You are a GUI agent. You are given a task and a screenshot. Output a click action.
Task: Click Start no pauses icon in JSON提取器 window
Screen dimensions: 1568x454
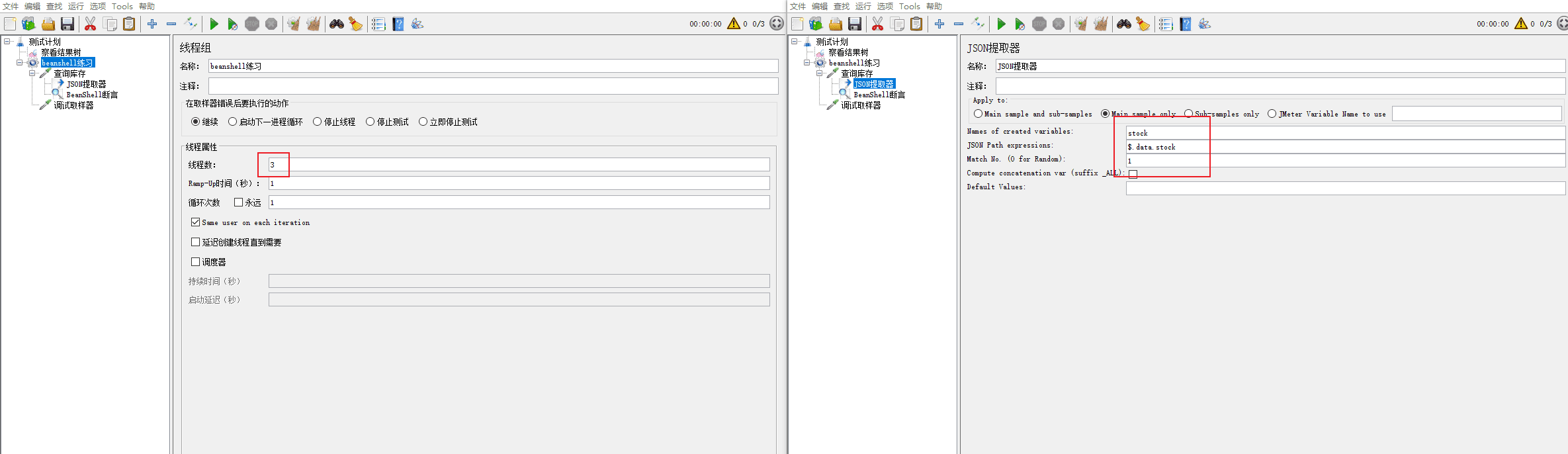click(x=1020, y=24)
